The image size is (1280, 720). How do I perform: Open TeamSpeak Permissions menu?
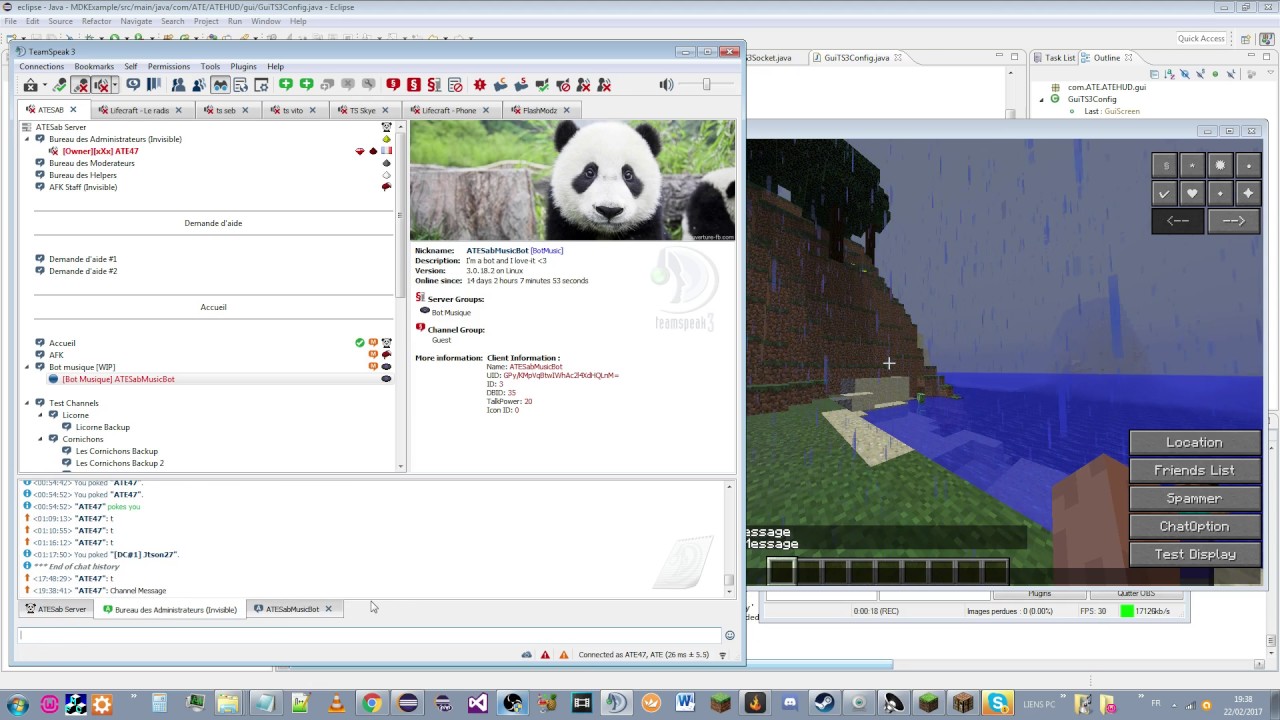click(x=169, y=67)
